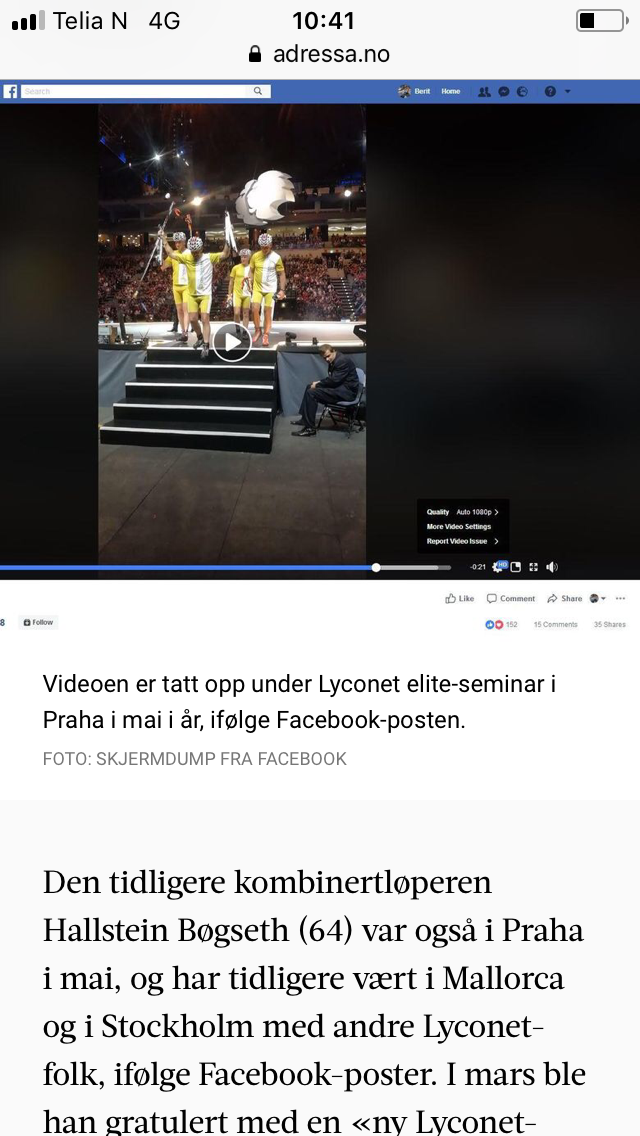
Task: Click the Facebook logo icon
Action: click(x=10, y=91)
